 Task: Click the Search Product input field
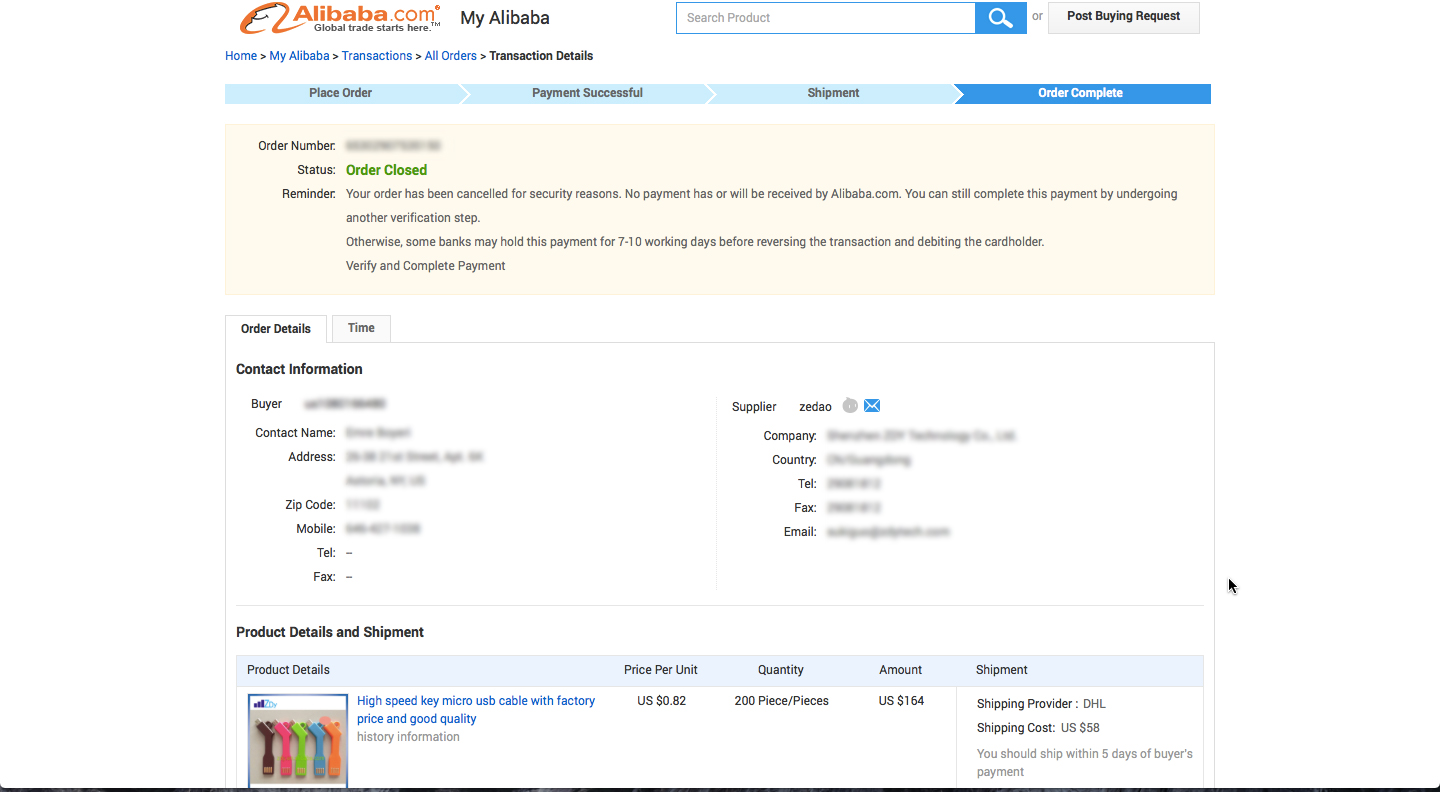click(825, 17)
